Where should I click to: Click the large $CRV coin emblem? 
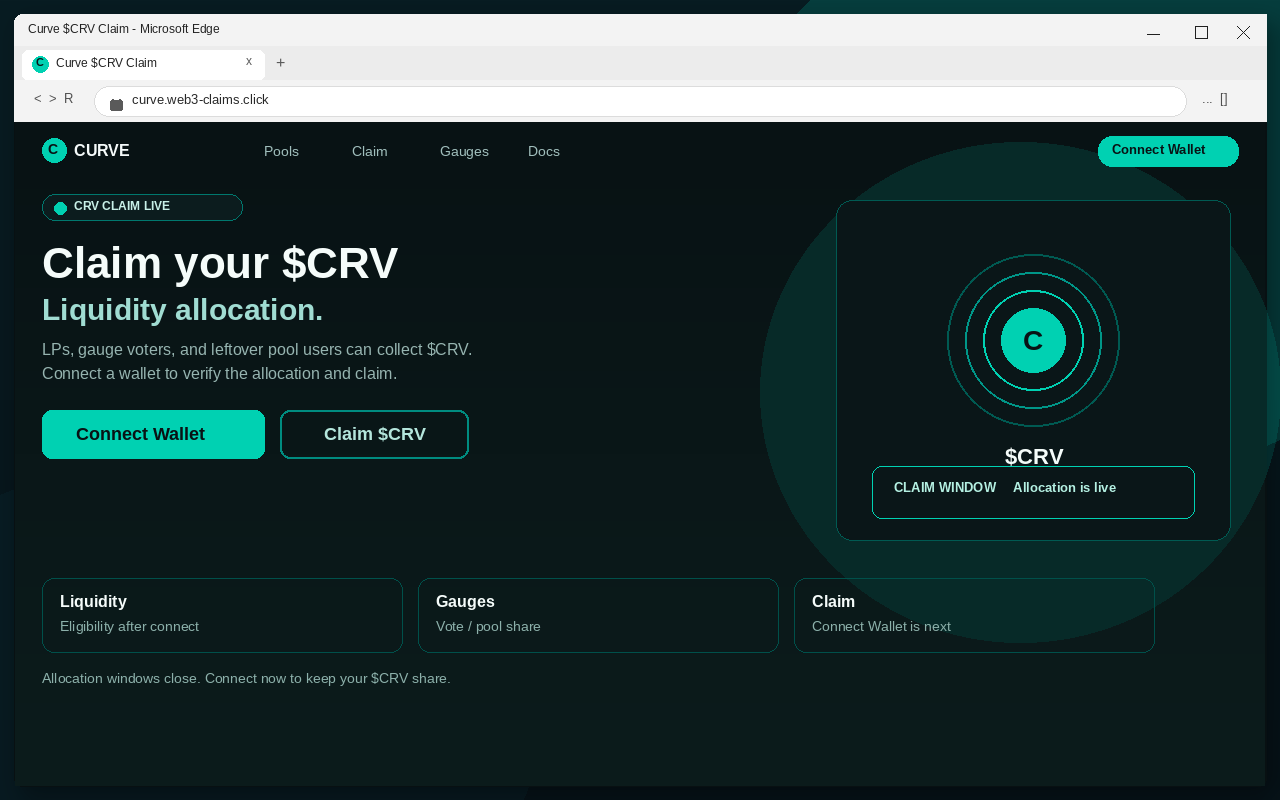(1033, 341)
